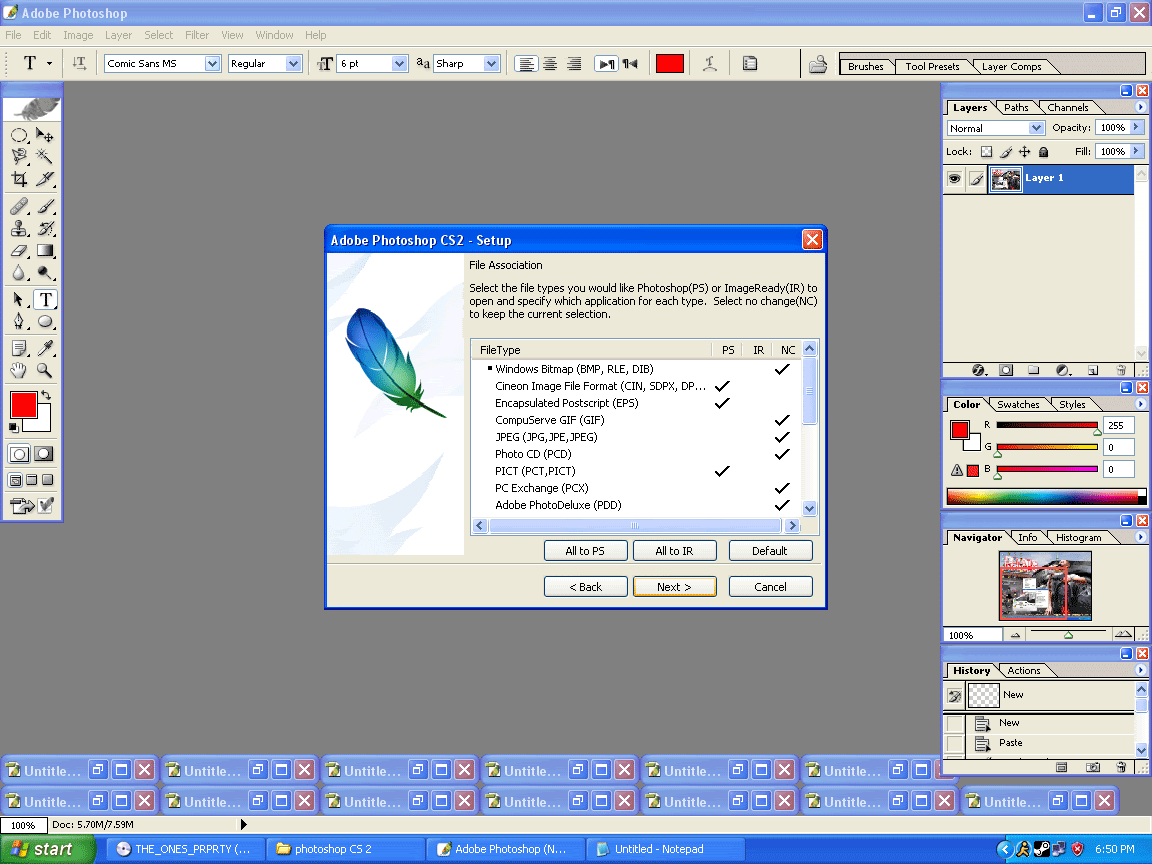Enable Quick Mask mode in the toolbox
This screenshot has width=1152, height=864.
[x=44, y=454]
